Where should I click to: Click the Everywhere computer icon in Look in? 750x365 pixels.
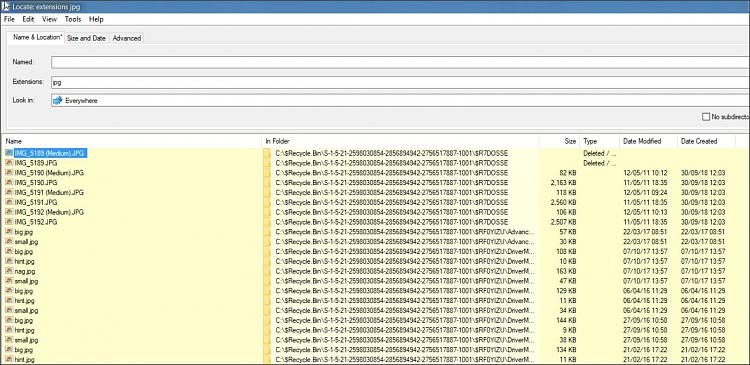click(58, 100)
